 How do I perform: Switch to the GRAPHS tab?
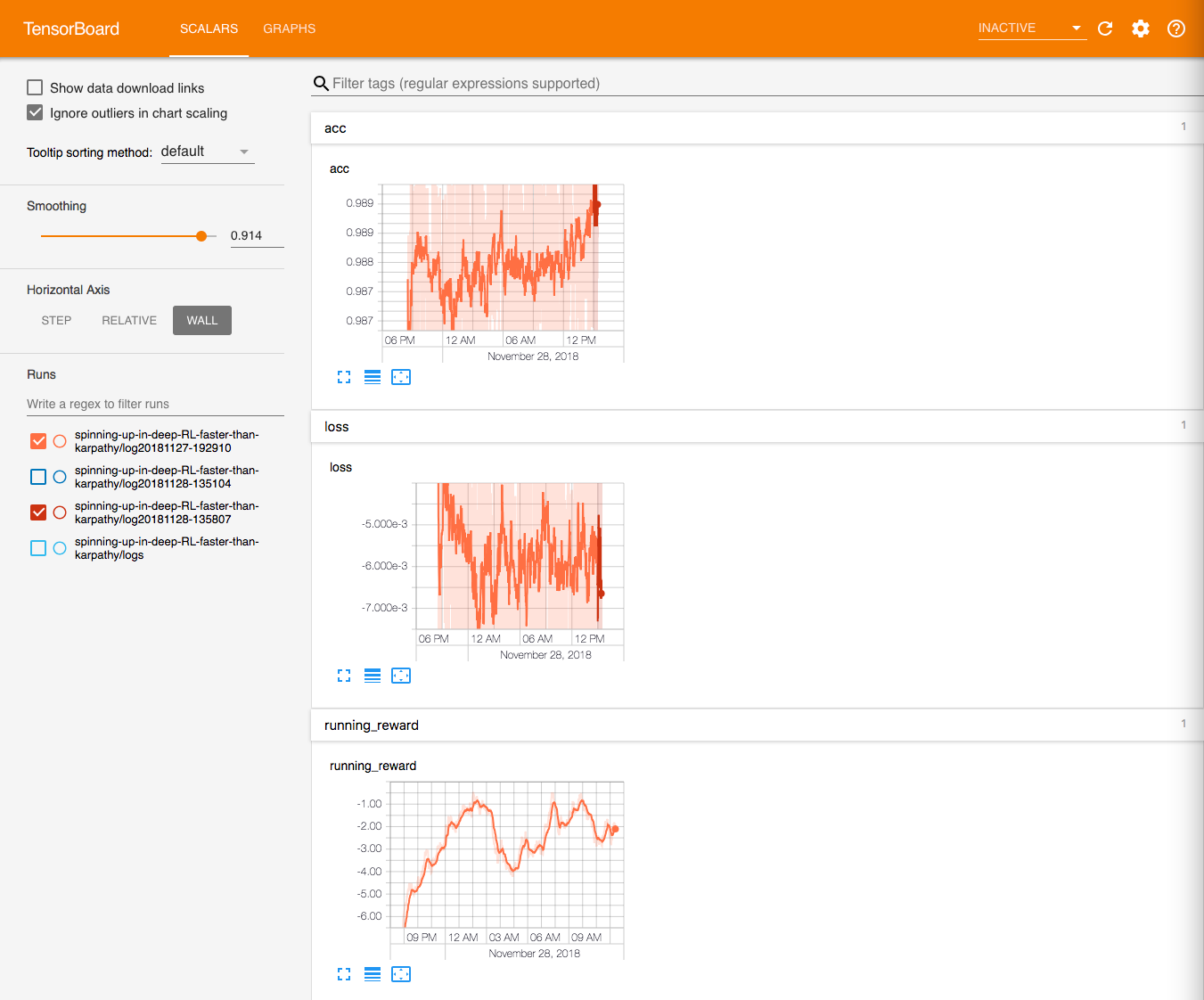click(x=289, y=29)
